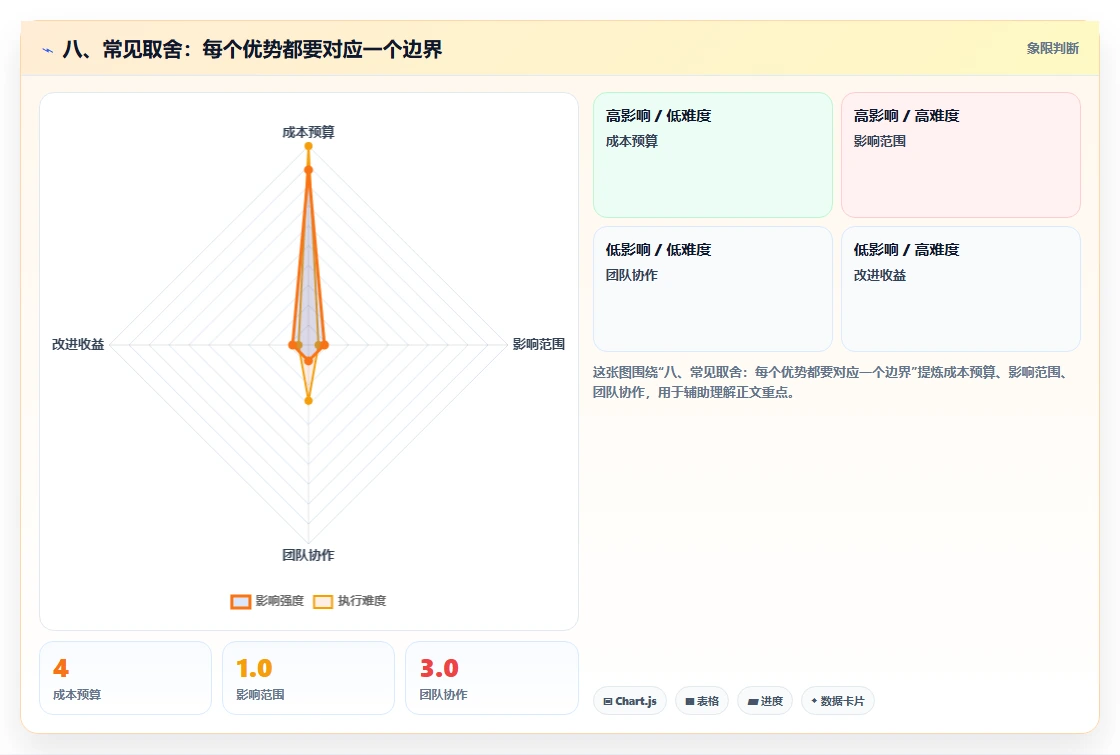Toggle the 执行难度 legend swatch

(x=323, y=601)
